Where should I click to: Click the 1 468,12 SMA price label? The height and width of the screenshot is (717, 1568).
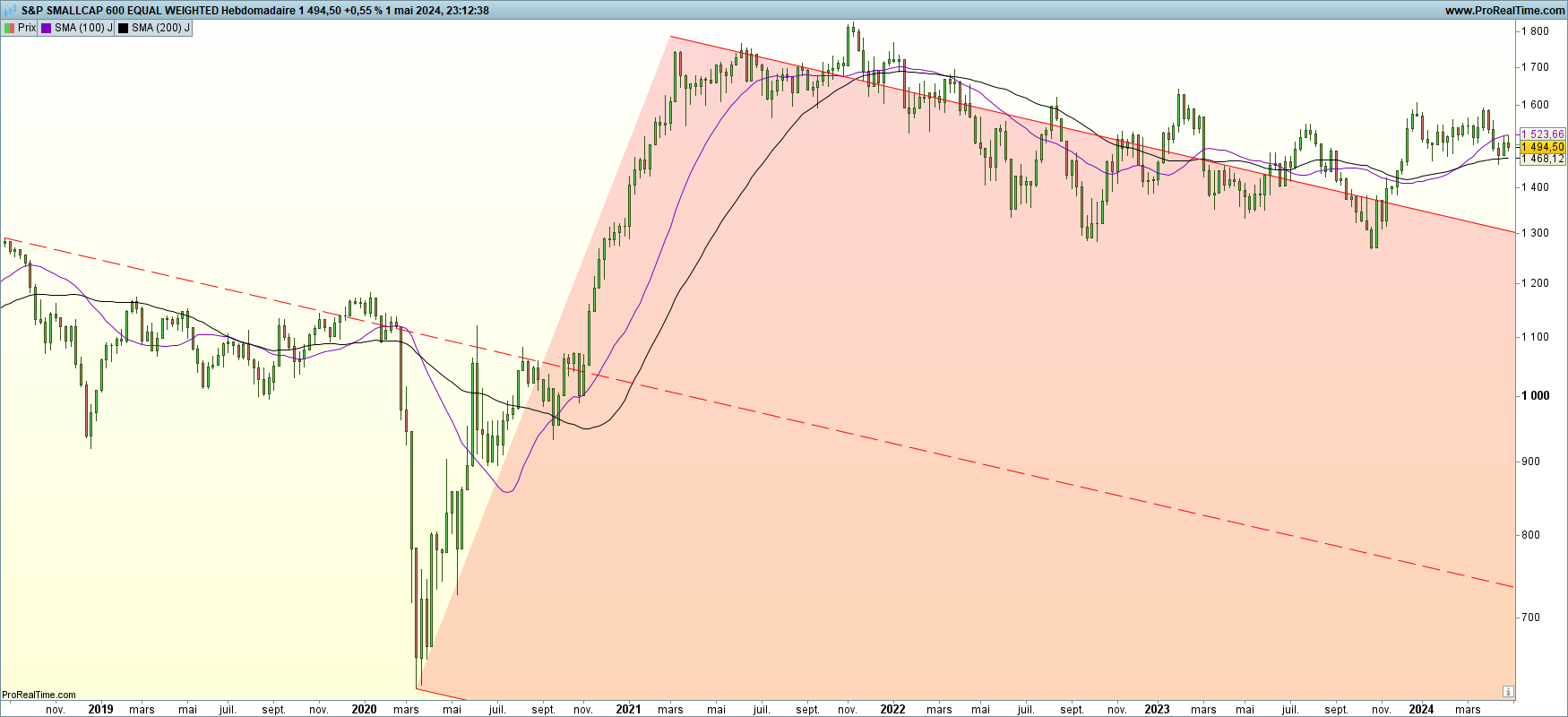click(x=1543, y=159)
